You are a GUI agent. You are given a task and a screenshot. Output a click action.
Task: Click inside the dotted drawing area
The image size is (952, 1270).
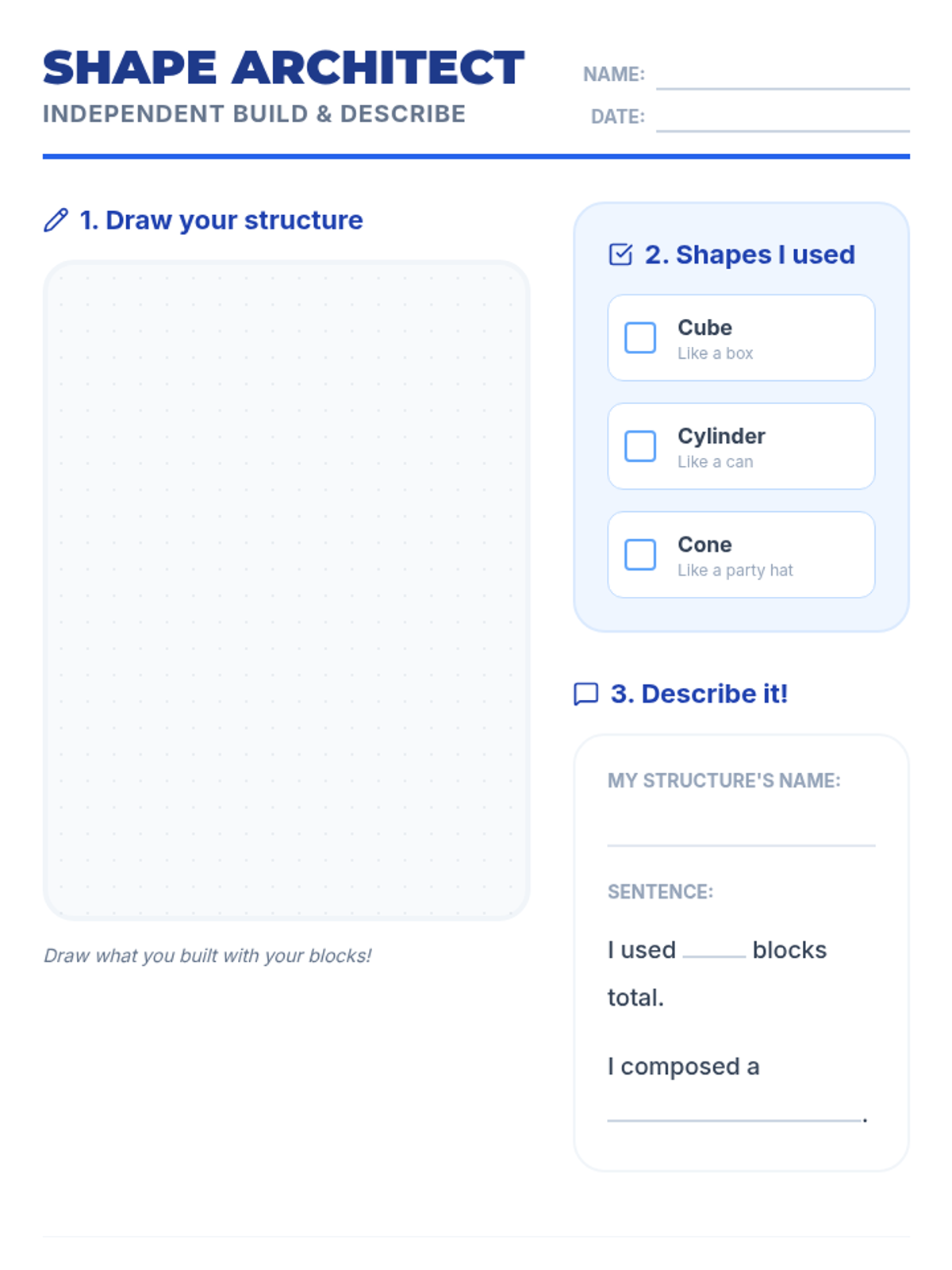(286, 590)
